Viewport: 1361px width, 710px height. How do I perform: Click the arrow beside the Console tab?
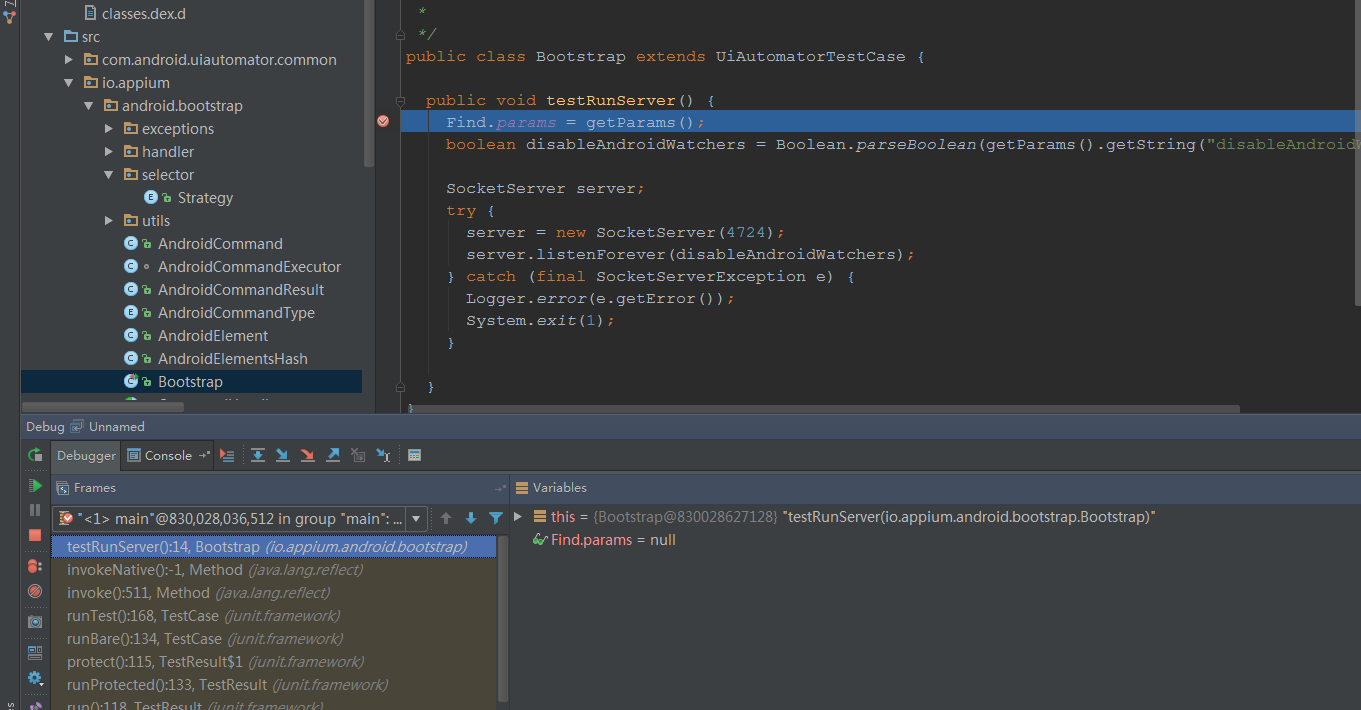(204, 455)
